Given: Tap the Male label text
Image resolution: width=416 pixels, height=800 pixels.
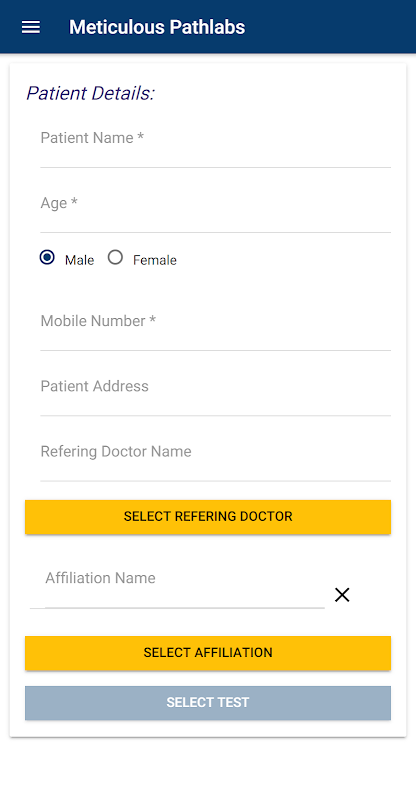Looking at the screenshot, I should click(79, 260).
